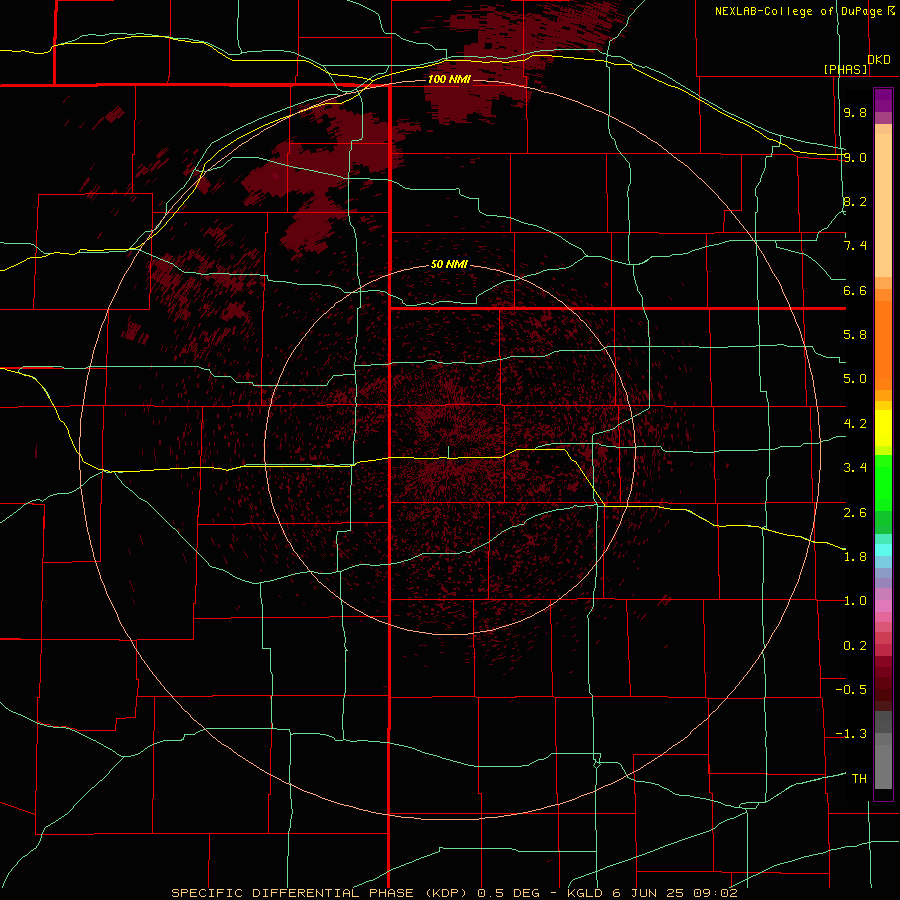Click the purple top segment of the color bar
900x900 pixels.
click(883, 100)
